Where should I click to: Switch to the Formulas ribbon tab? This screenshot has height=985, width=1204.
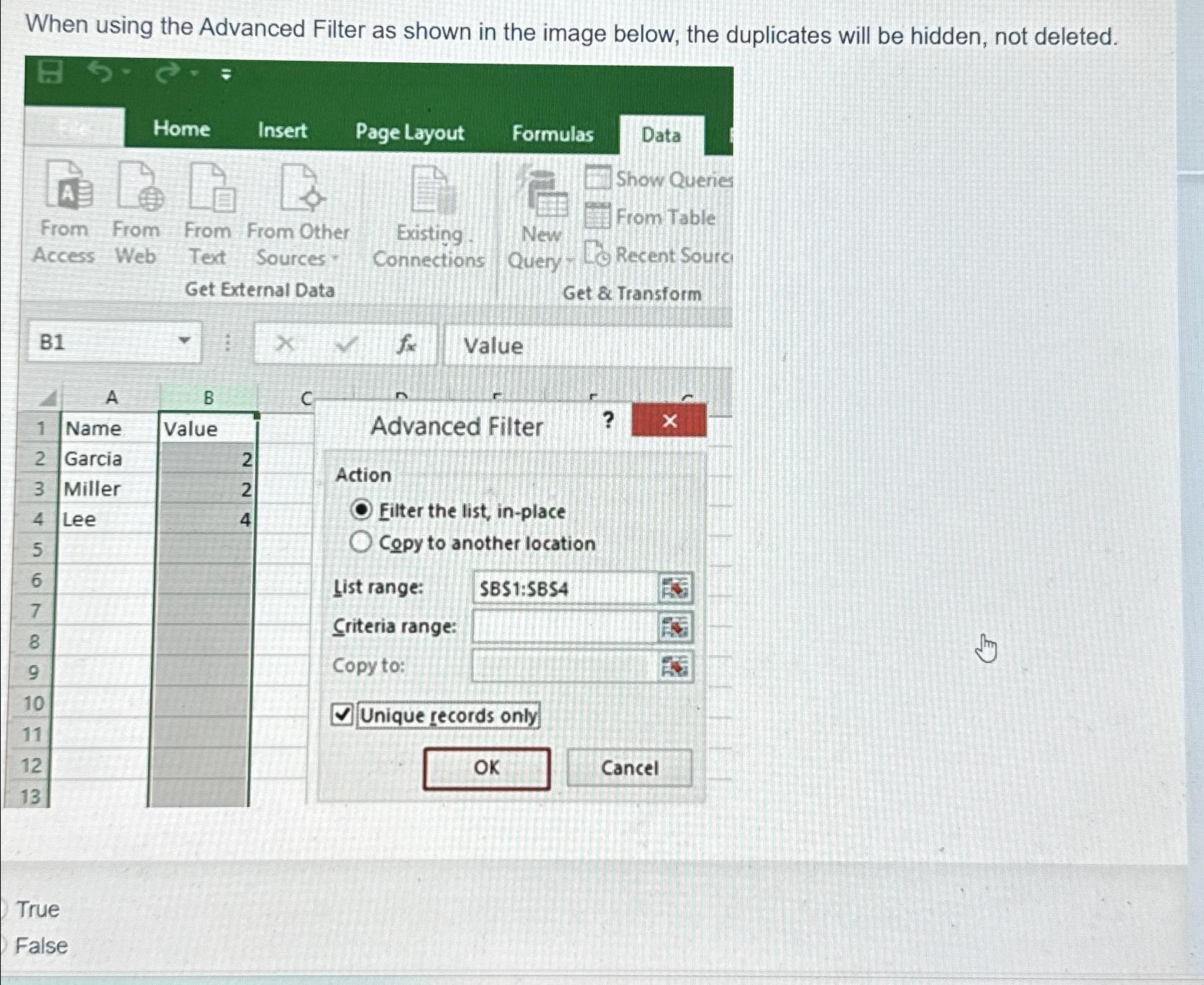[553, 133]
